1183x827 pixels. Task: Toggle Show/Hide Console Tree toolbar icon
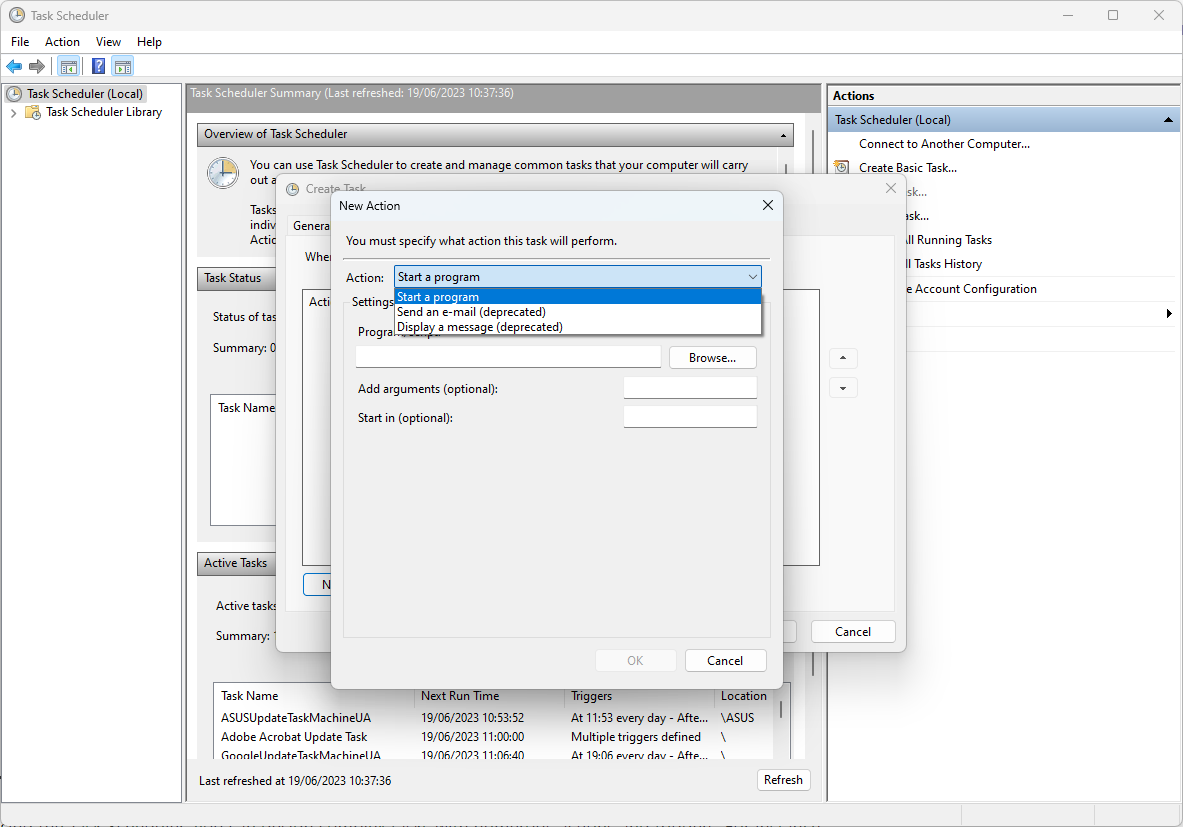[68, 67]
